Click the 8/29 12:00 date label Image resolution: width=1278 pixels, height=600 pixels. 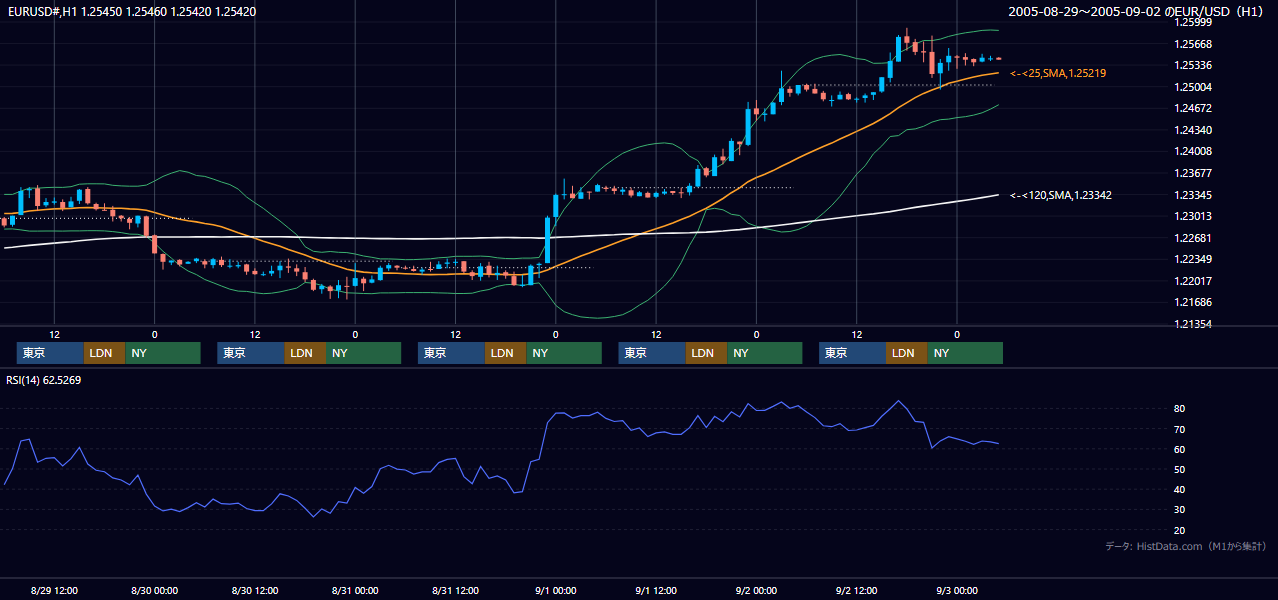coord(55,591)
